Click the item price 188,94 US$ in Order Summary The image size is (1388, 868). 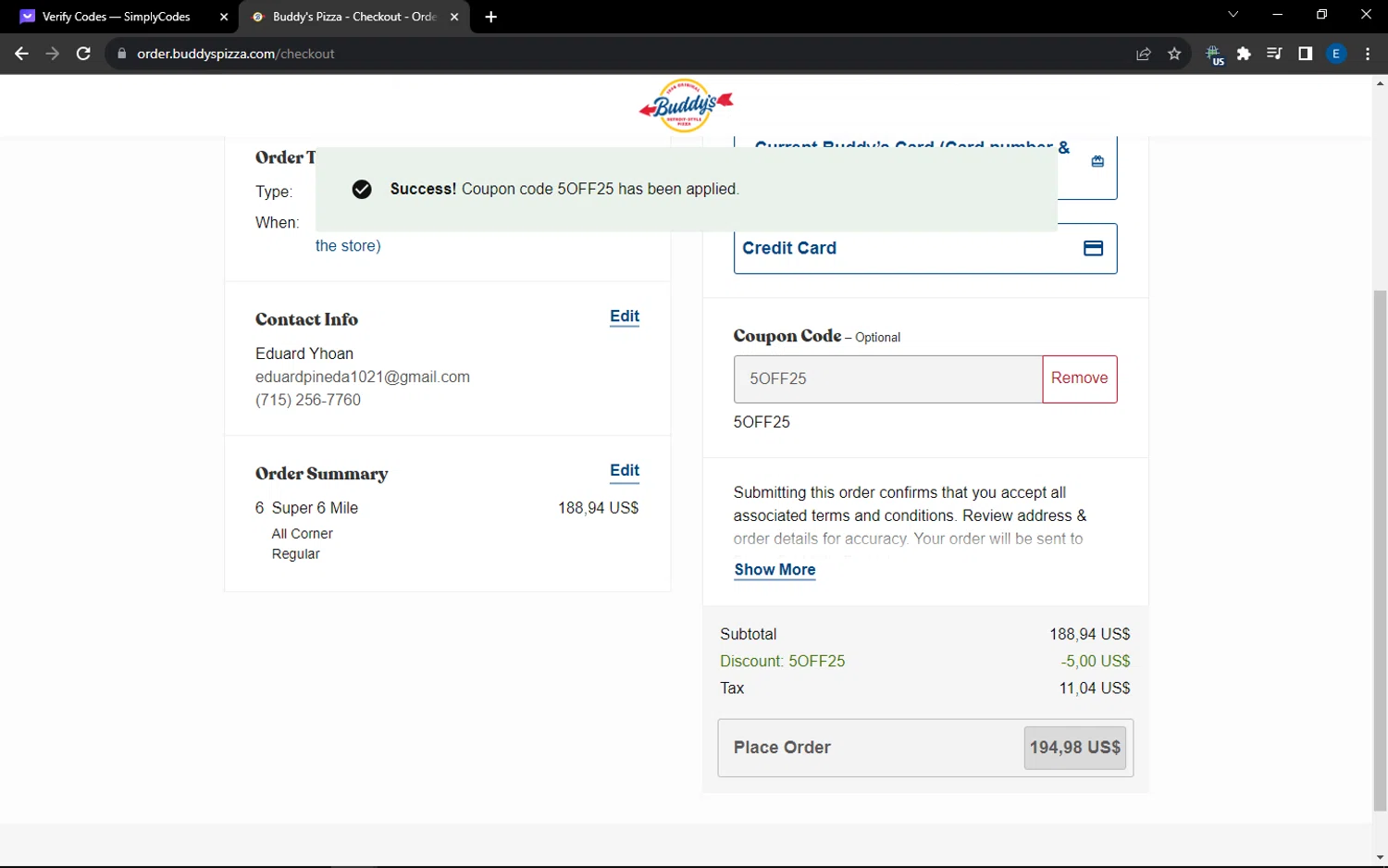(599, 508)
